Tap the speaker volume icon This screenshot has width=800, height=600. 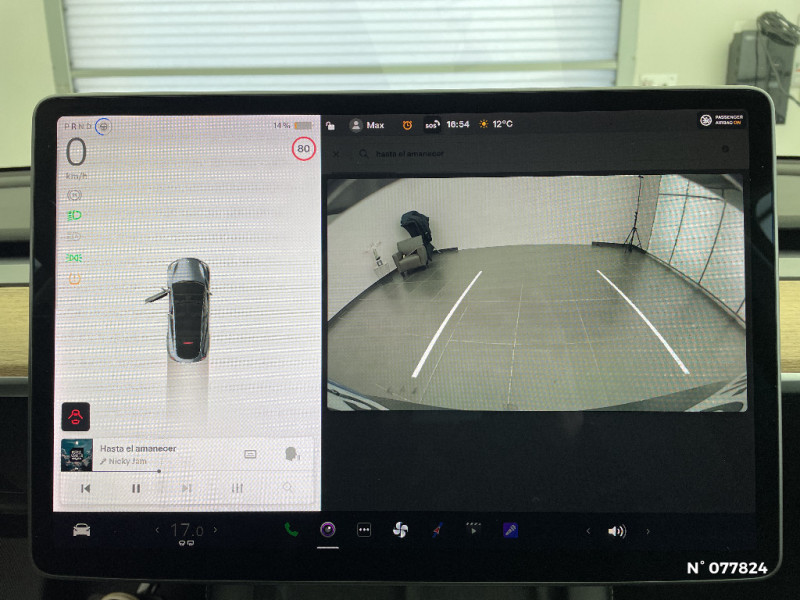[x=617, y=531]
